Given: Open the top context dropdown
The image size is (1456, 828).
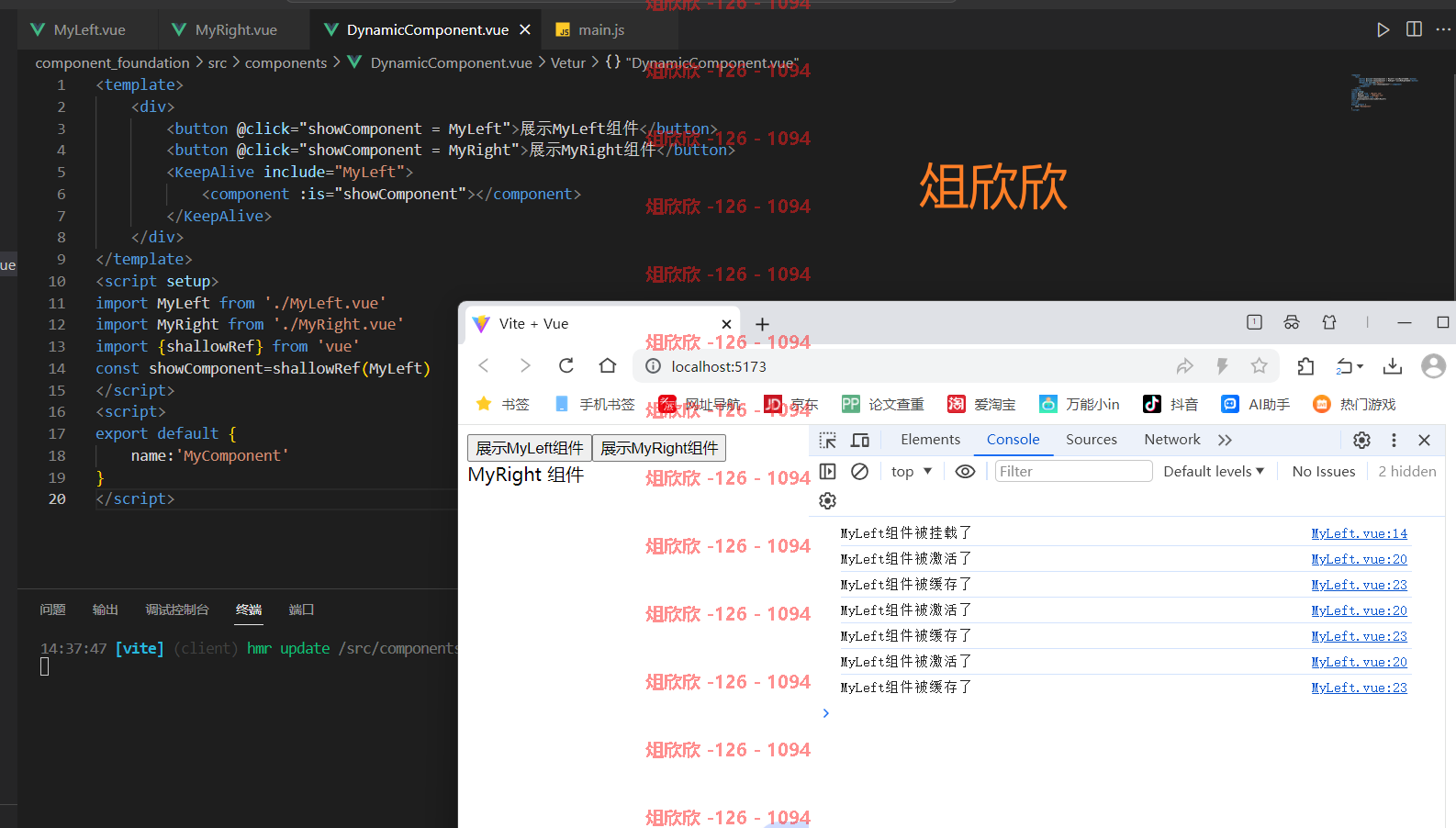Looking at the screenshot, I should 912,471.
